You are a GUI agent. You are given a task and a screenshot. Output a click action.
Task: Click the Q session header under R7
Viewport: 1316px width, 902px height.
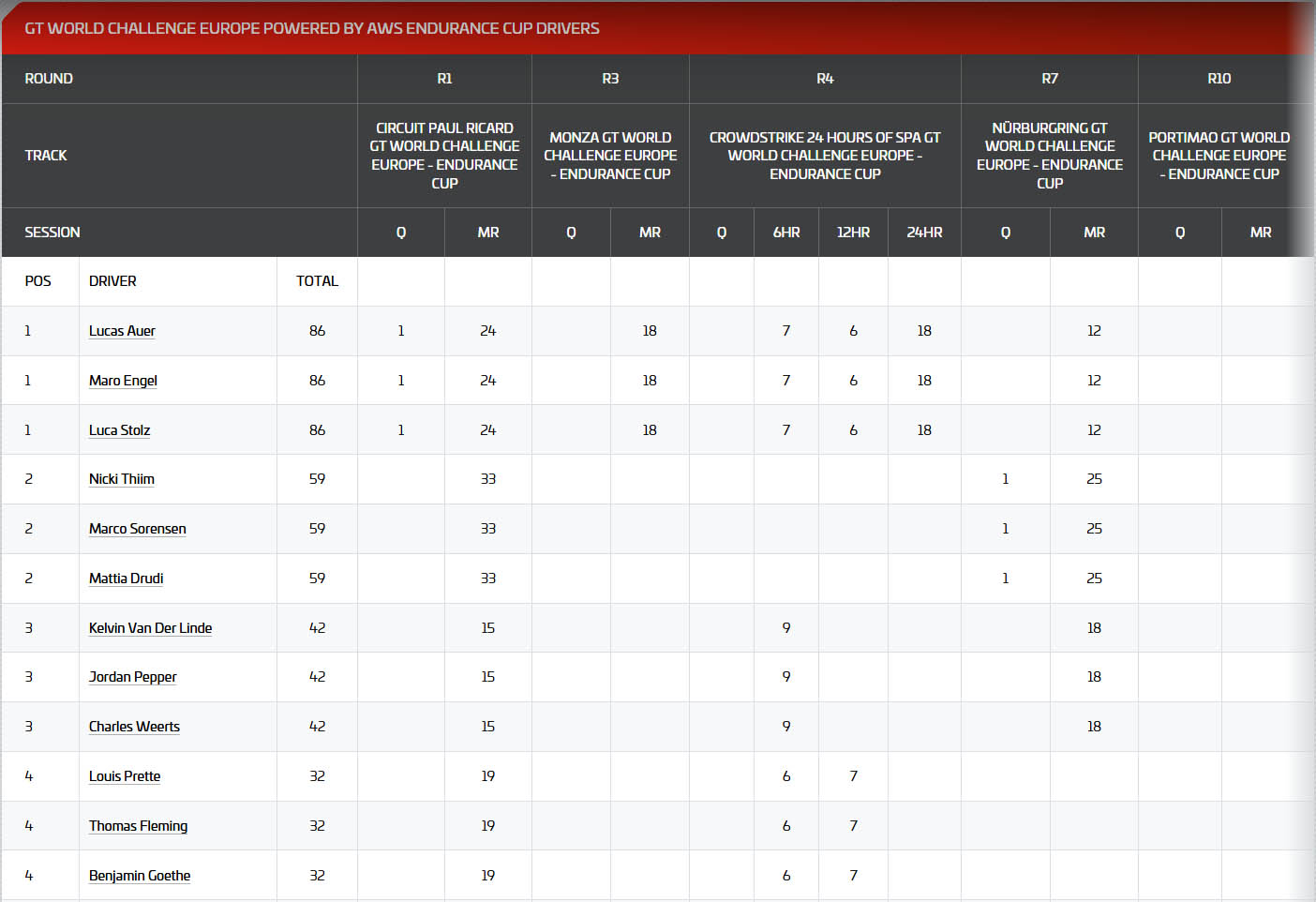click(1006, 233)
